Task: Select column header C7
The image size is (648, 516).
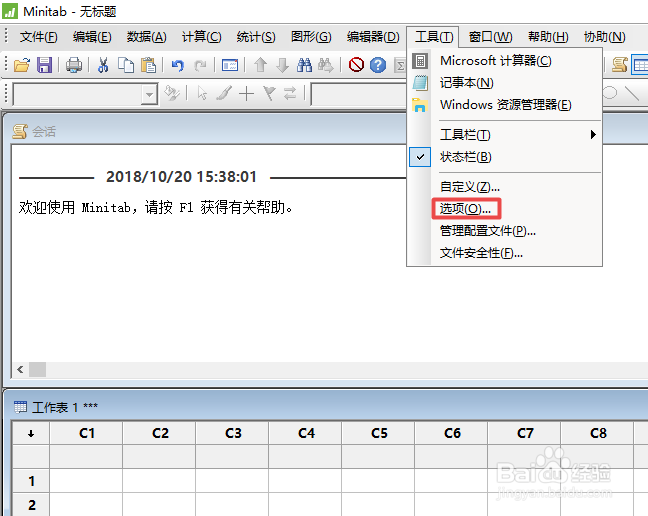Action: tap(525, 433)
